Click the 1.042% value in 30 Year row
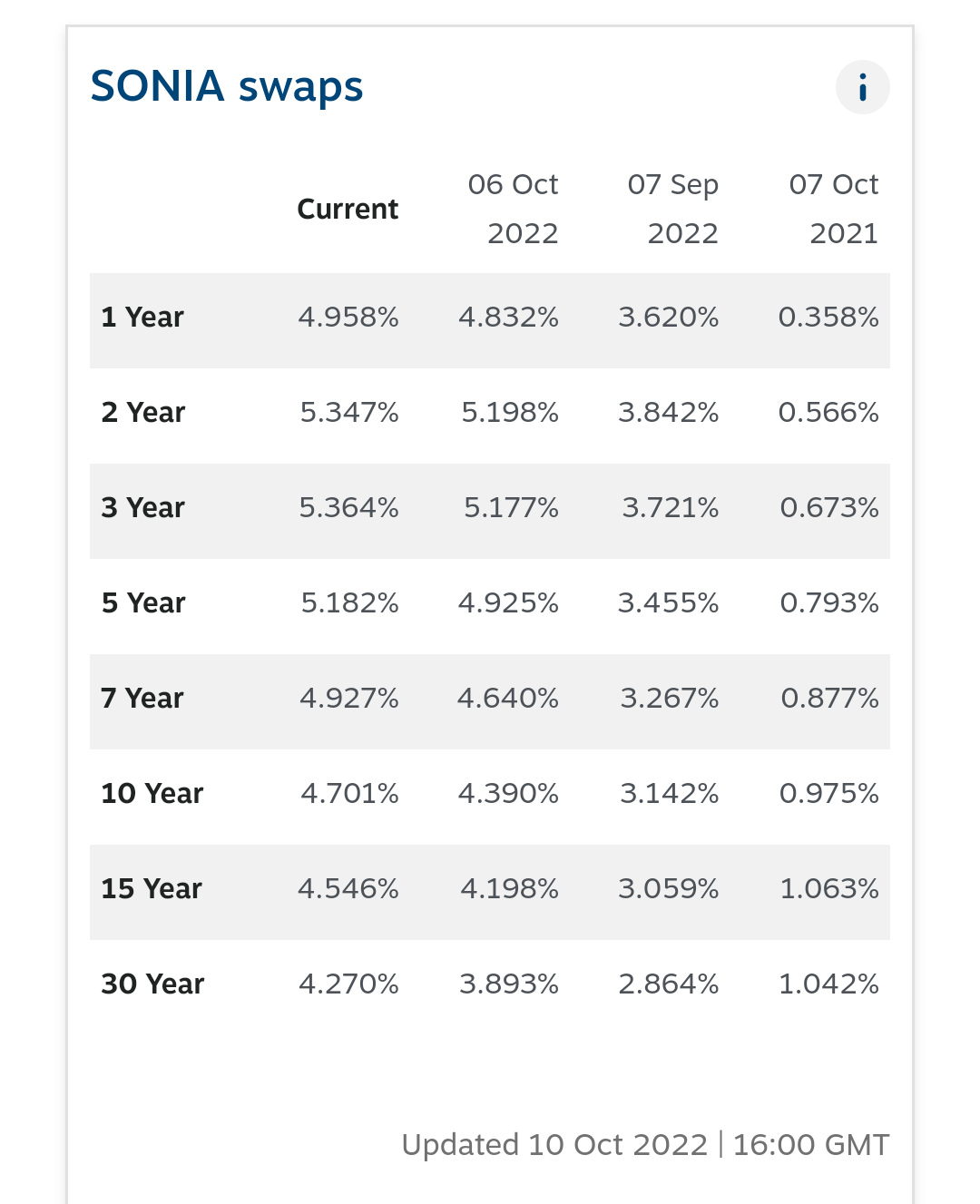Screen dimensions: 980x1204 click(829, 984)
